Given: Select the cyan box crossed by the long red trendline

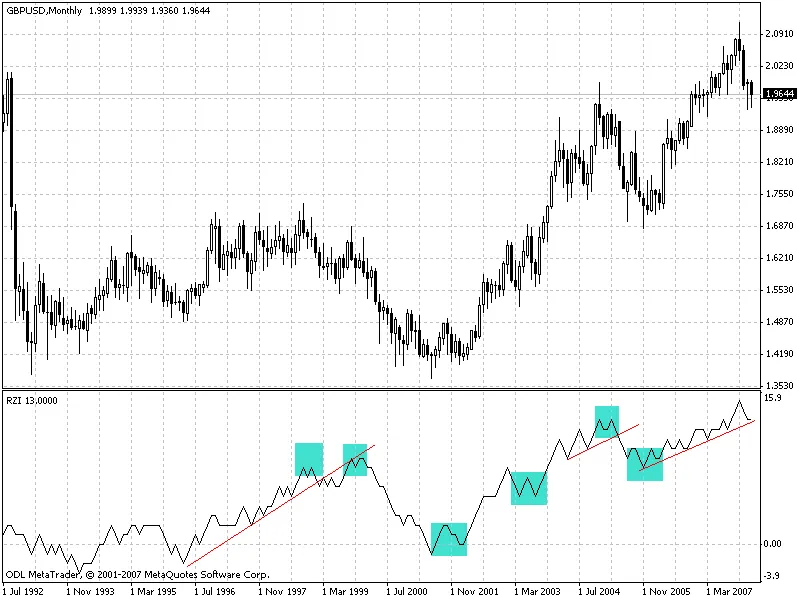Looking at the screenshot, I should pyautogui.click(x=355, y=459).
